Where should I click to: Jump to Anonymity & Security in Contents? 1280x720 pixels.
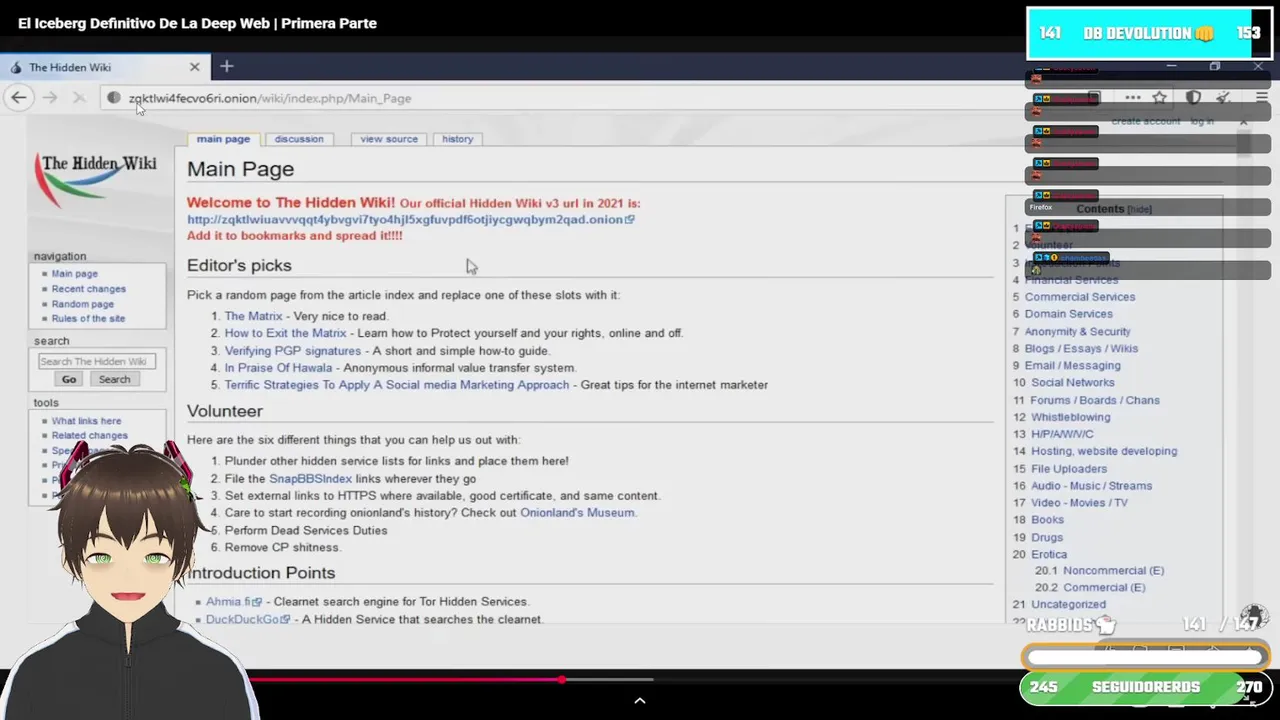pyautogui.click(x=1077, y=332)
